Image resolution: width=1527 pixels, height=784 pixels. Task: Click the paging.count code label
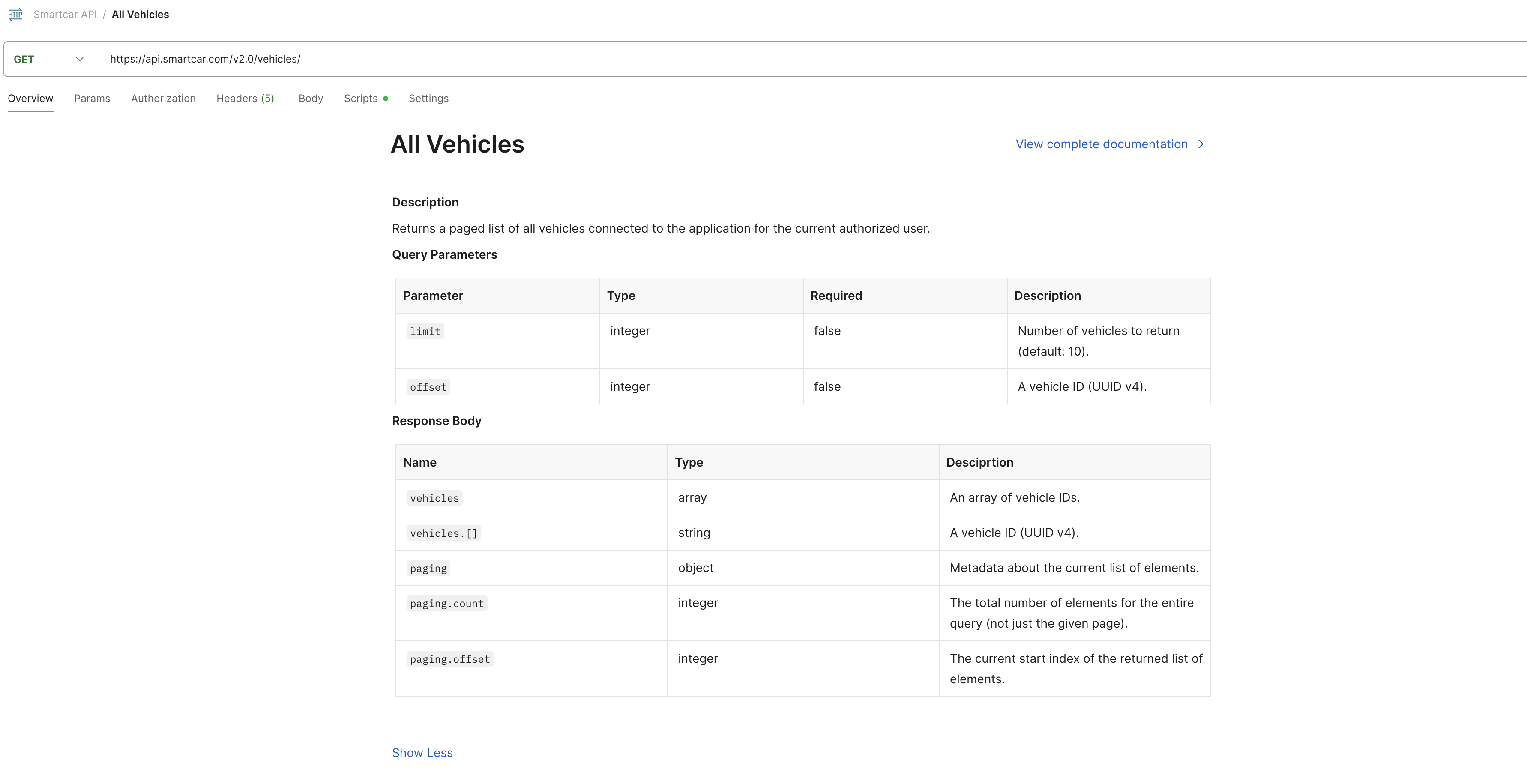pyautogui.click(x=446, y=603)
